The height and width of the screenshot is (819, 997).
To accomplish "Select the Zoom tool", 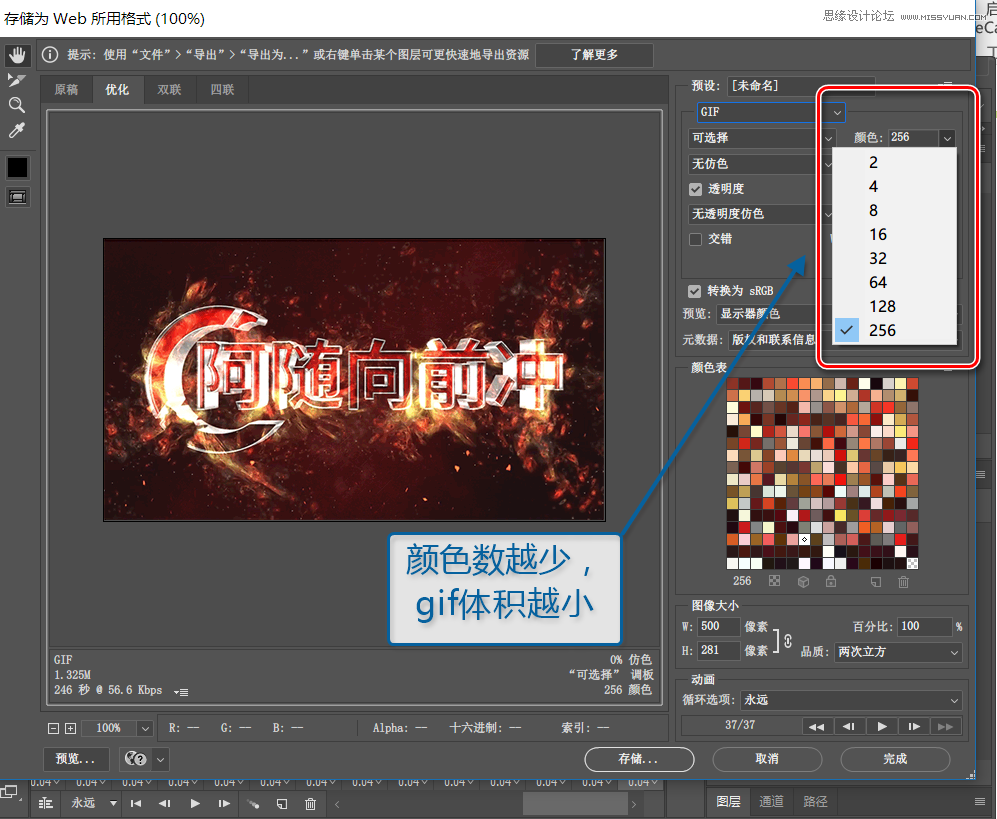I will (x=17, y=104).
